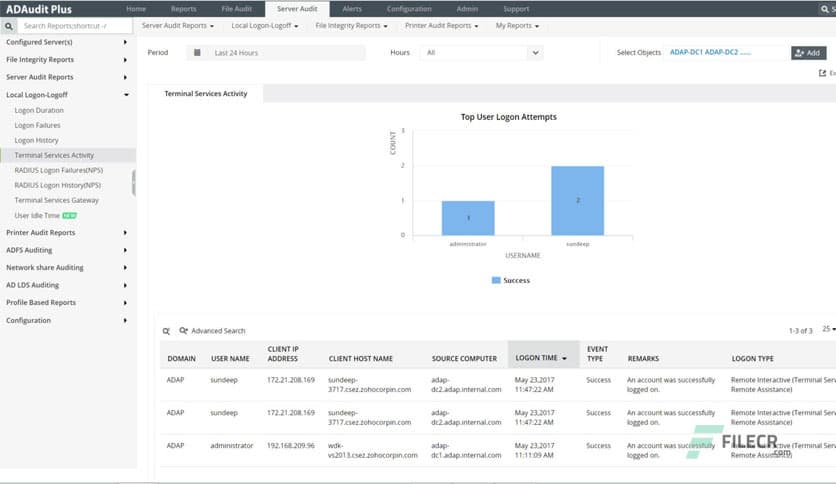Sort by the Domain column header

(181, 359)
